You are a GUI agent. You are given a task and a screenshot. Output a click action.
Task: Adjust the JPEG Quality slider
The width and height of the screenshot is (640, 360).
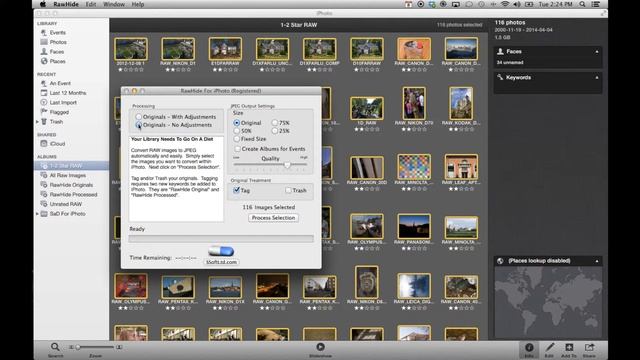(x=287, y=164)
